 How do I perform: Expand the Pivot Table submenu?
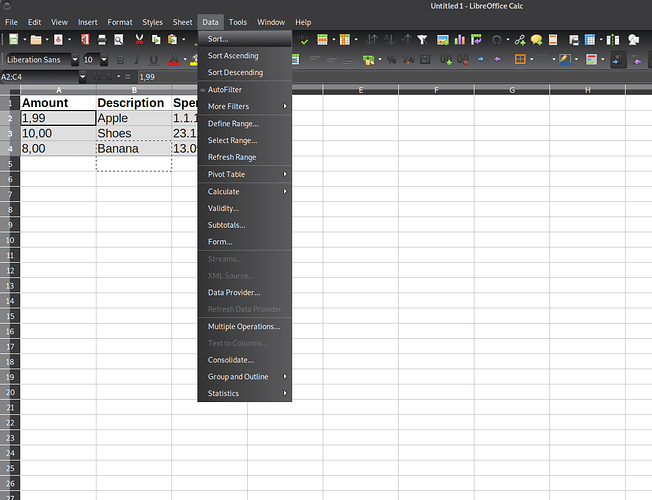coord(244,174)
